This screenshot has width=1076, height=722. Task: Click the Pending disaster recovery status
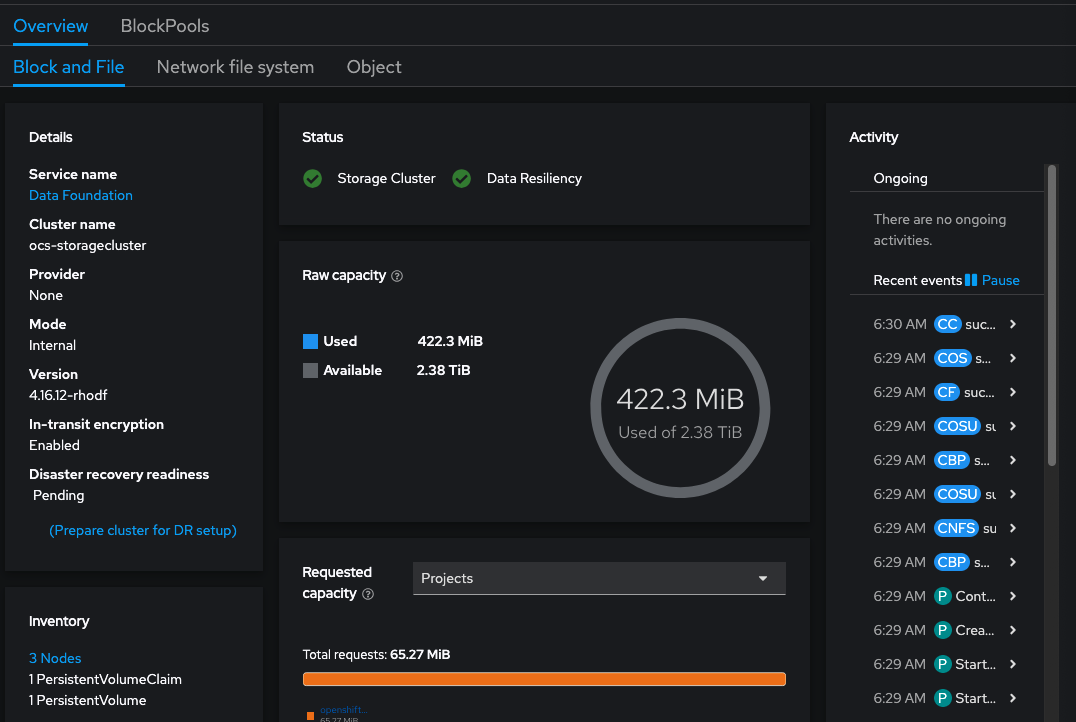(58, 496)
